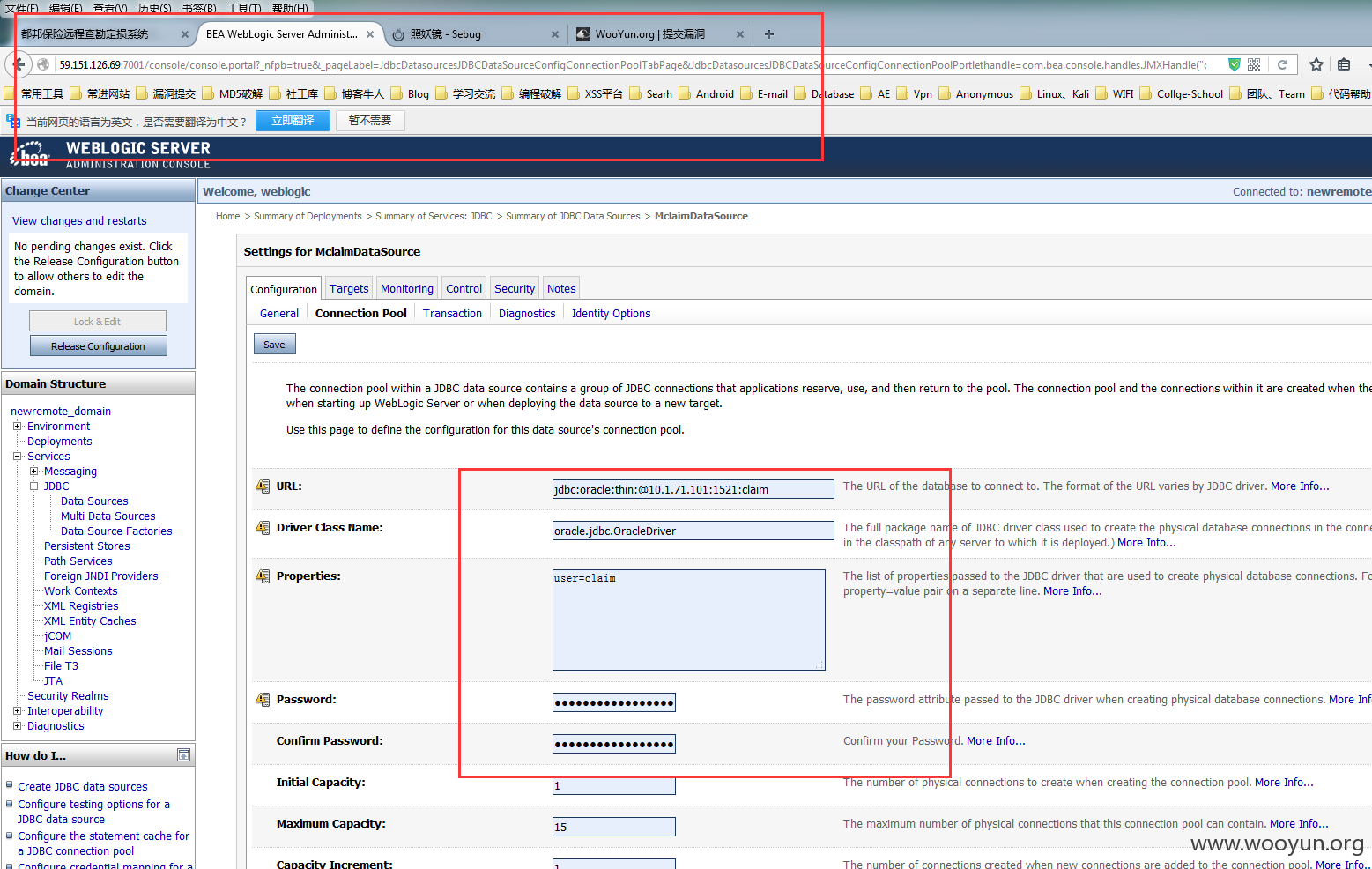Open the MD5破解 bookmark folder

(233, 93)
